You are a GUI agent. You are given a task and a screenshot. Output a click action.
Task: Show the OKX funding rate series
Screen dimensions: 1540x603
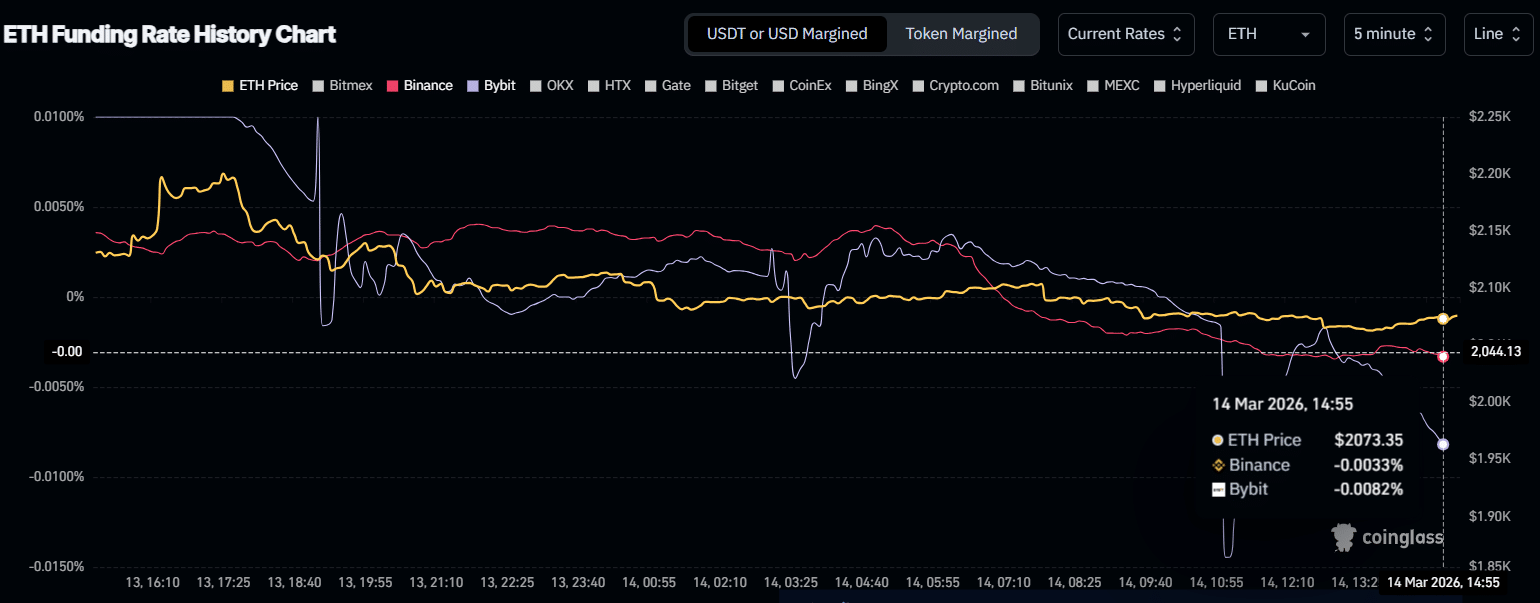(x=551, y=86)
